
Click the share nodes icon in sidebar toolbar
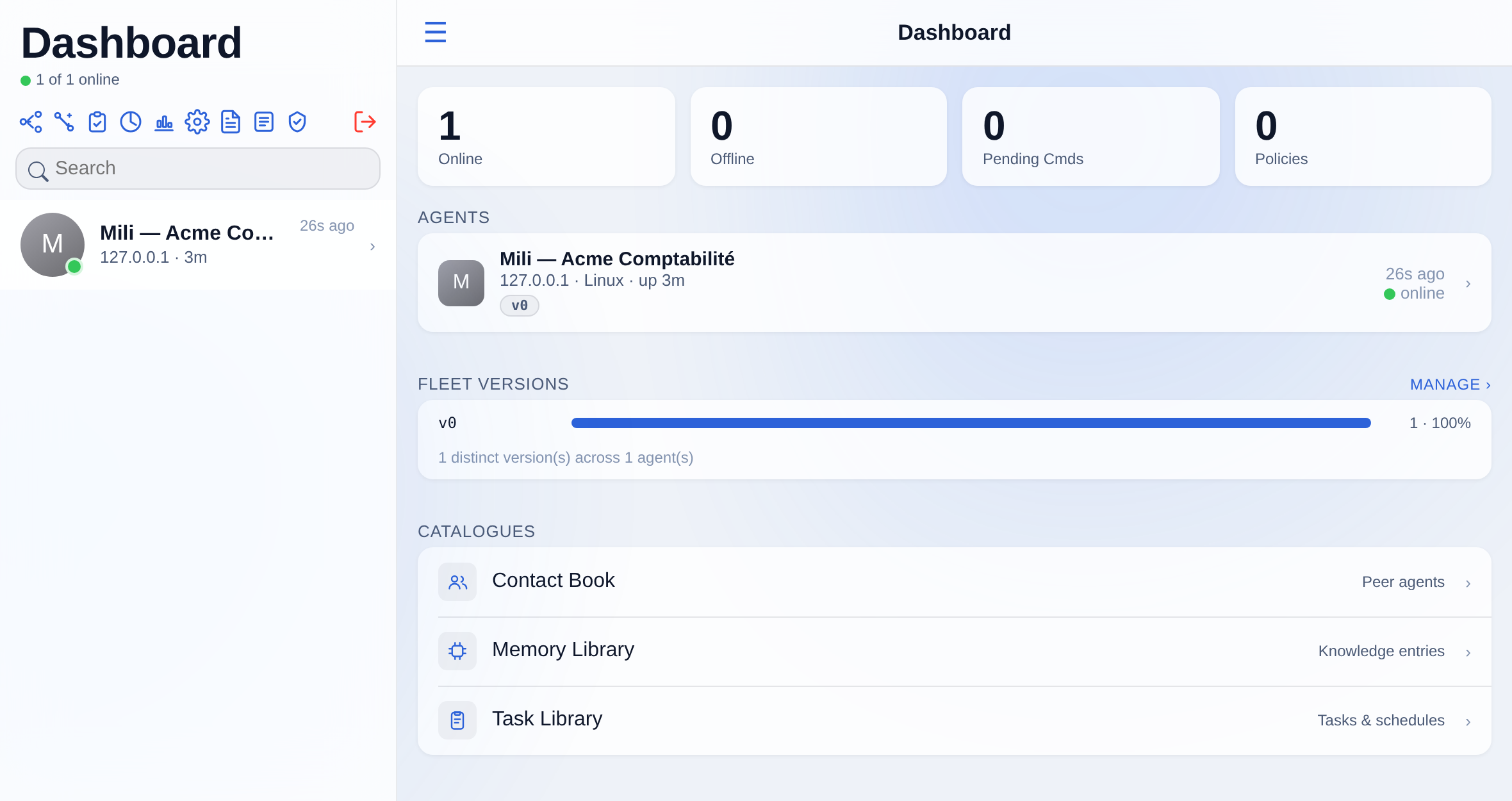click(31, 122)
